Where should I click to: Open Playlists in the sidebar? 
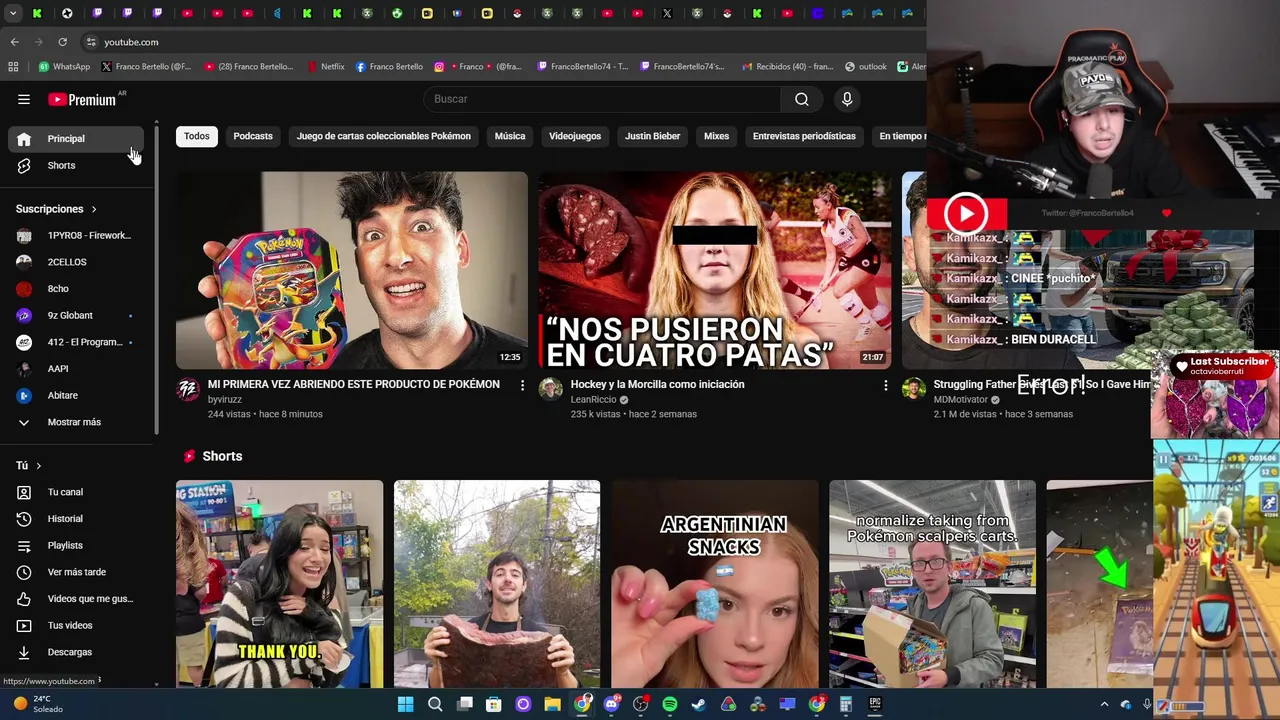point(76,545)
